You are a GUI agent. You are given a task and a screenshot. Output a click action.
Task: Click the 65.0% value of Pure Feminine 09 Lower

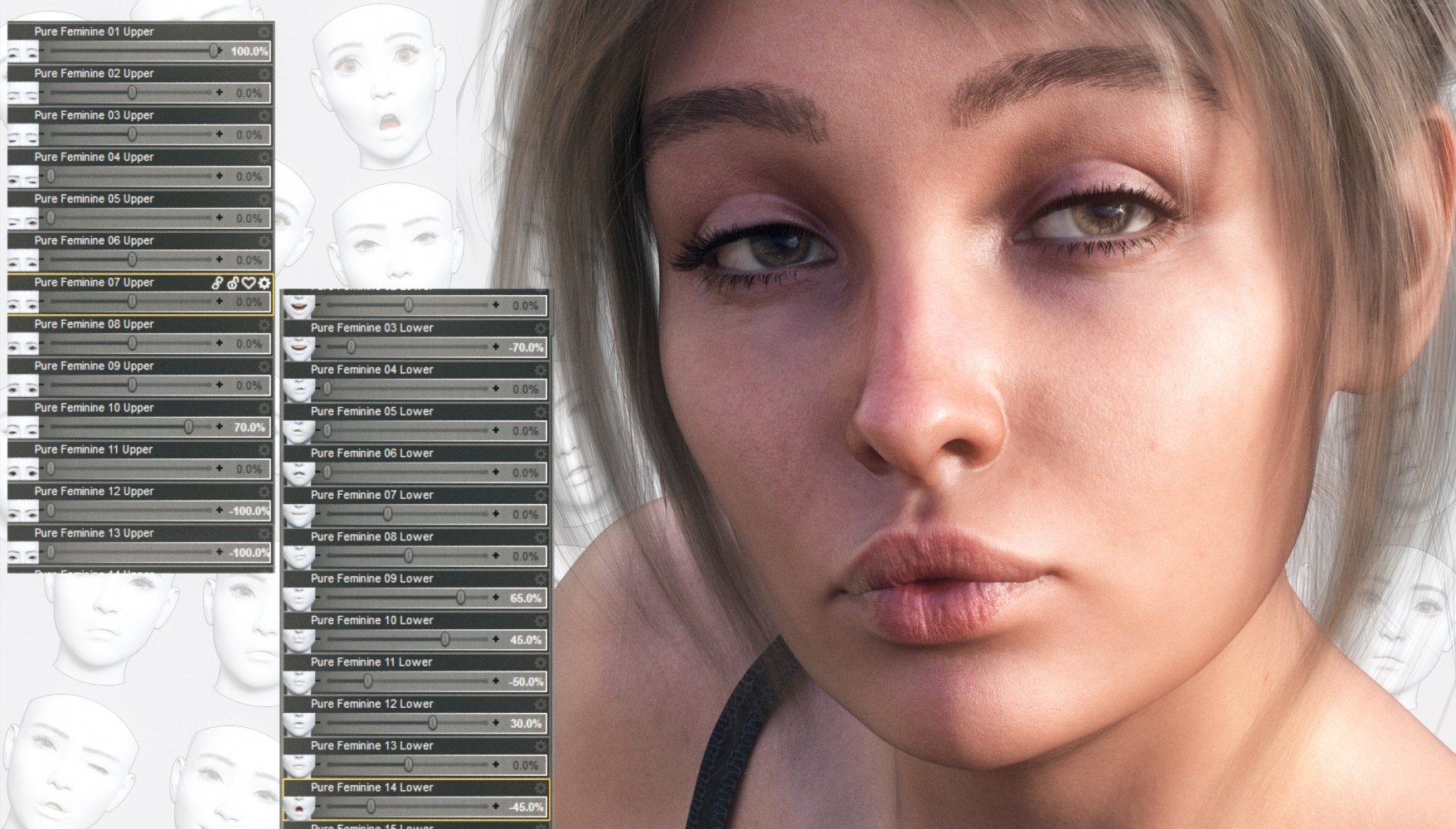pos(526,598)
